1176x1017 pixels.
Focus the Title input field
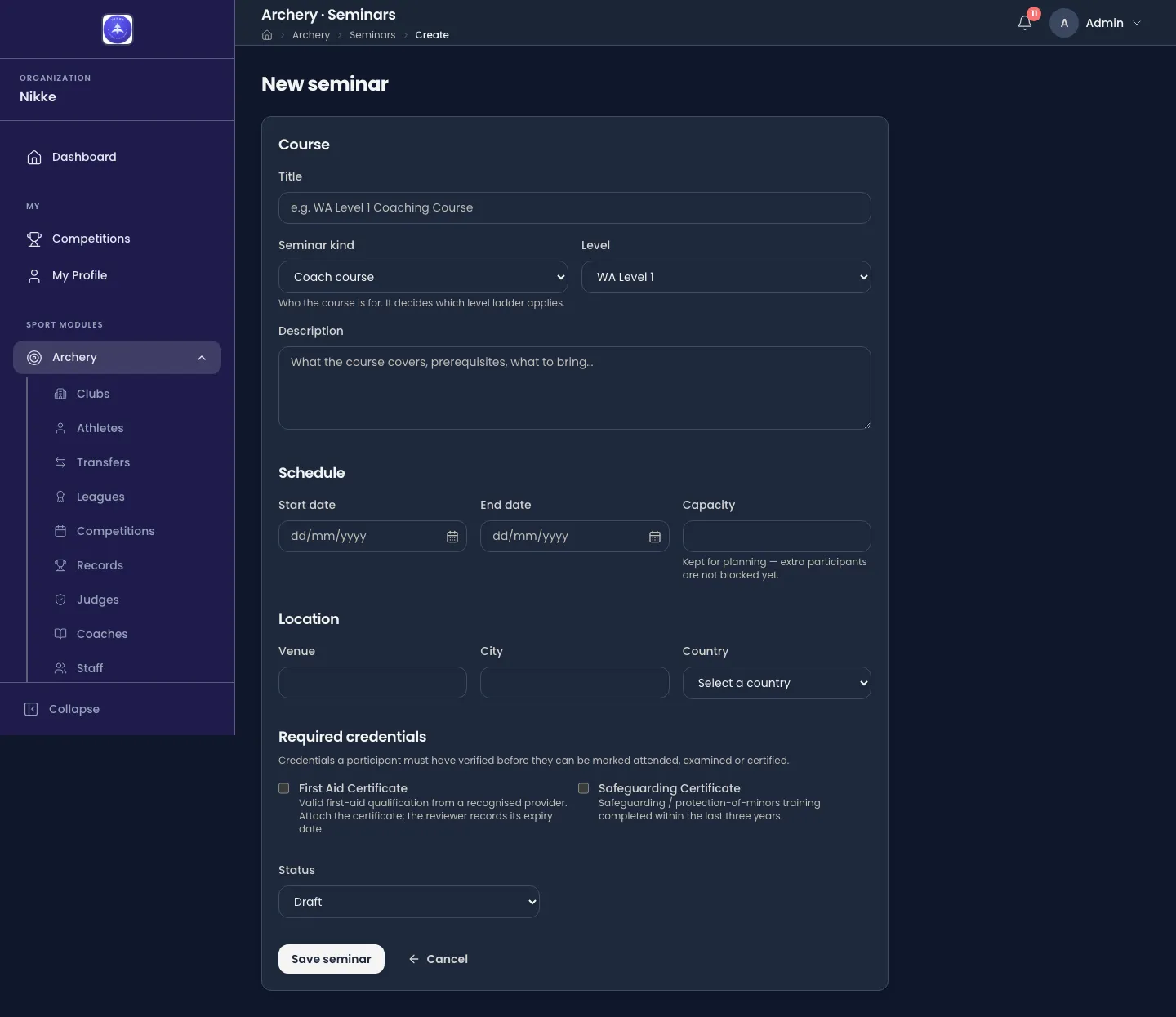575,207
